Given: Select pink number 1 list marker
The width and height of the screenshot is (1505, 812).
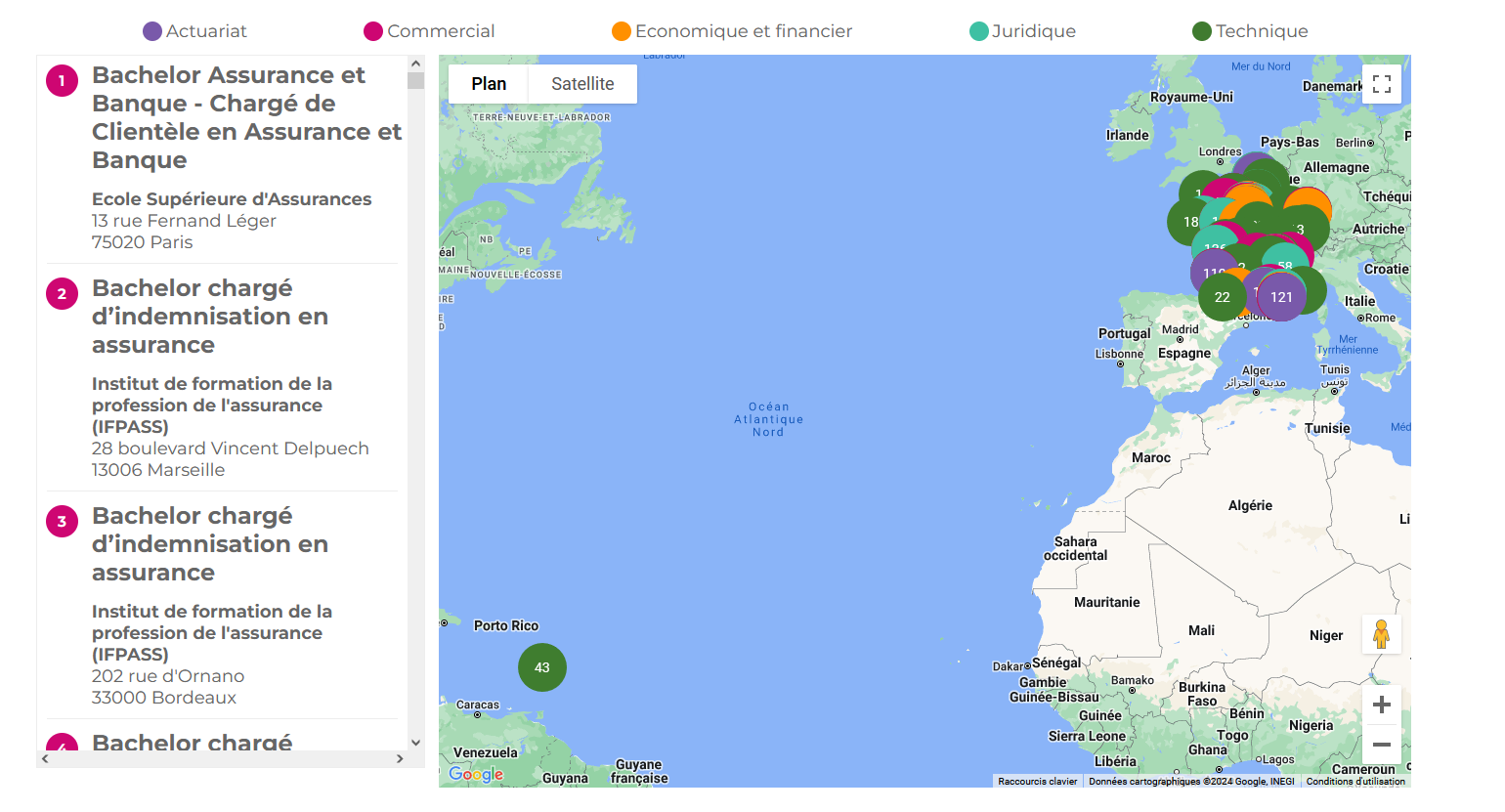Looking at the screenshot, I should point(62,81).
